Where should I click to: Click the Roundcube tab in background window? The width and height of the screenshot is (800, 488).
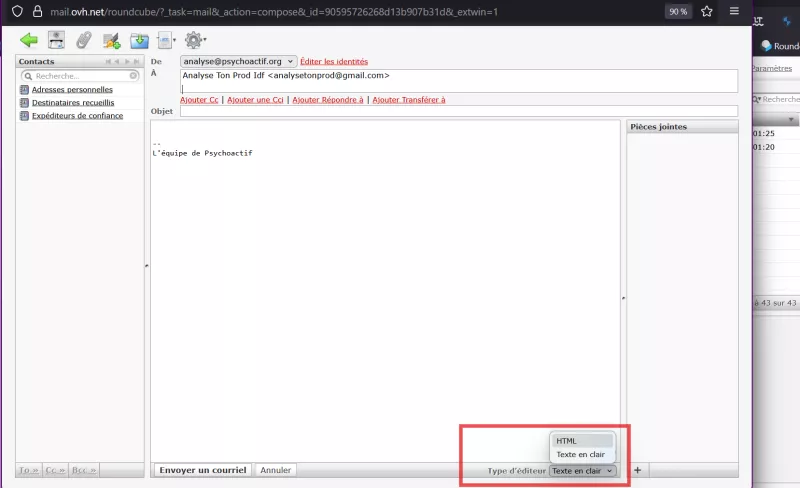[x=781, y=46]
